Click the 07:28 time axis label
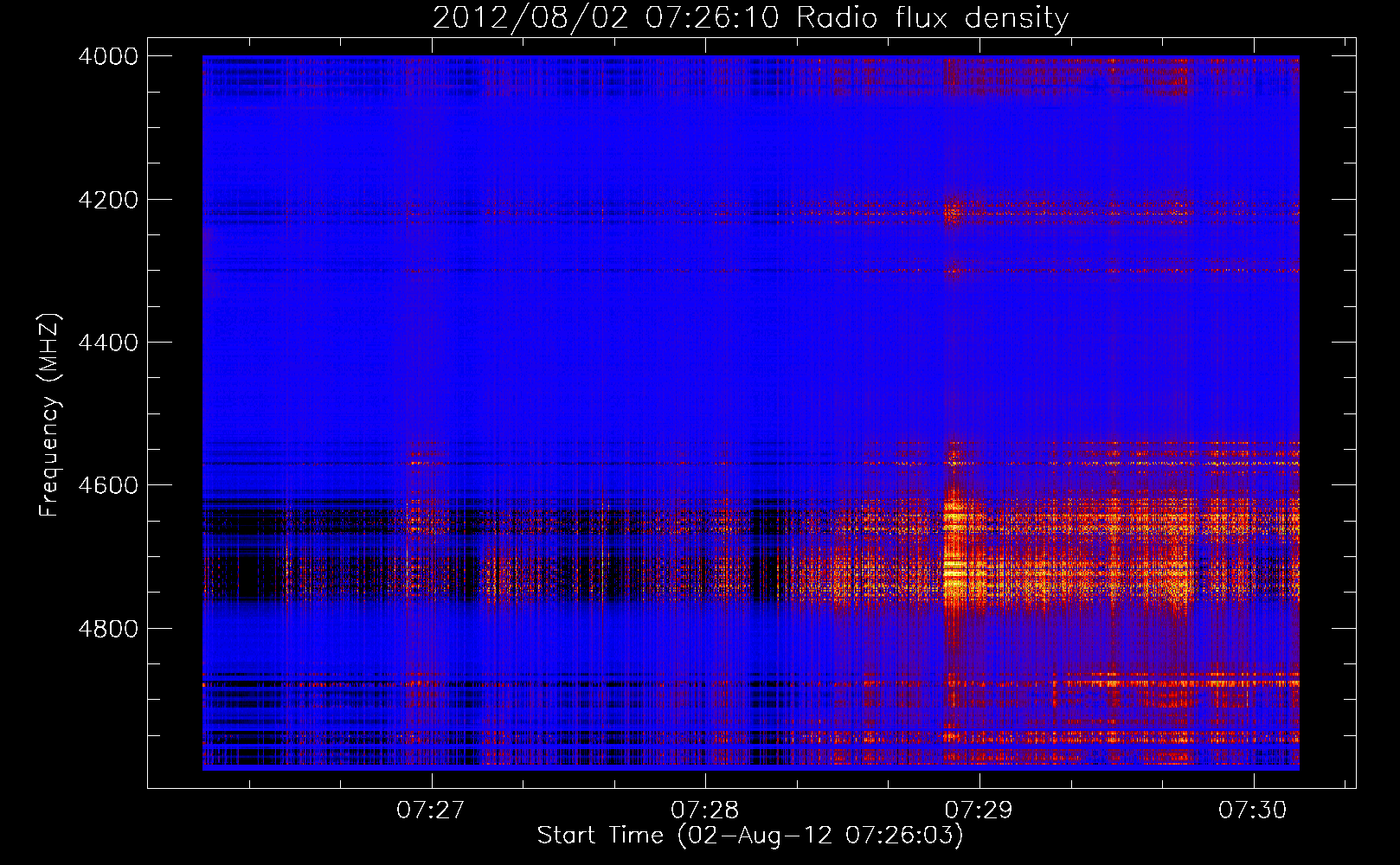Image resolution: width=1400 pixels, height=865 pixels. pos(705,810)
